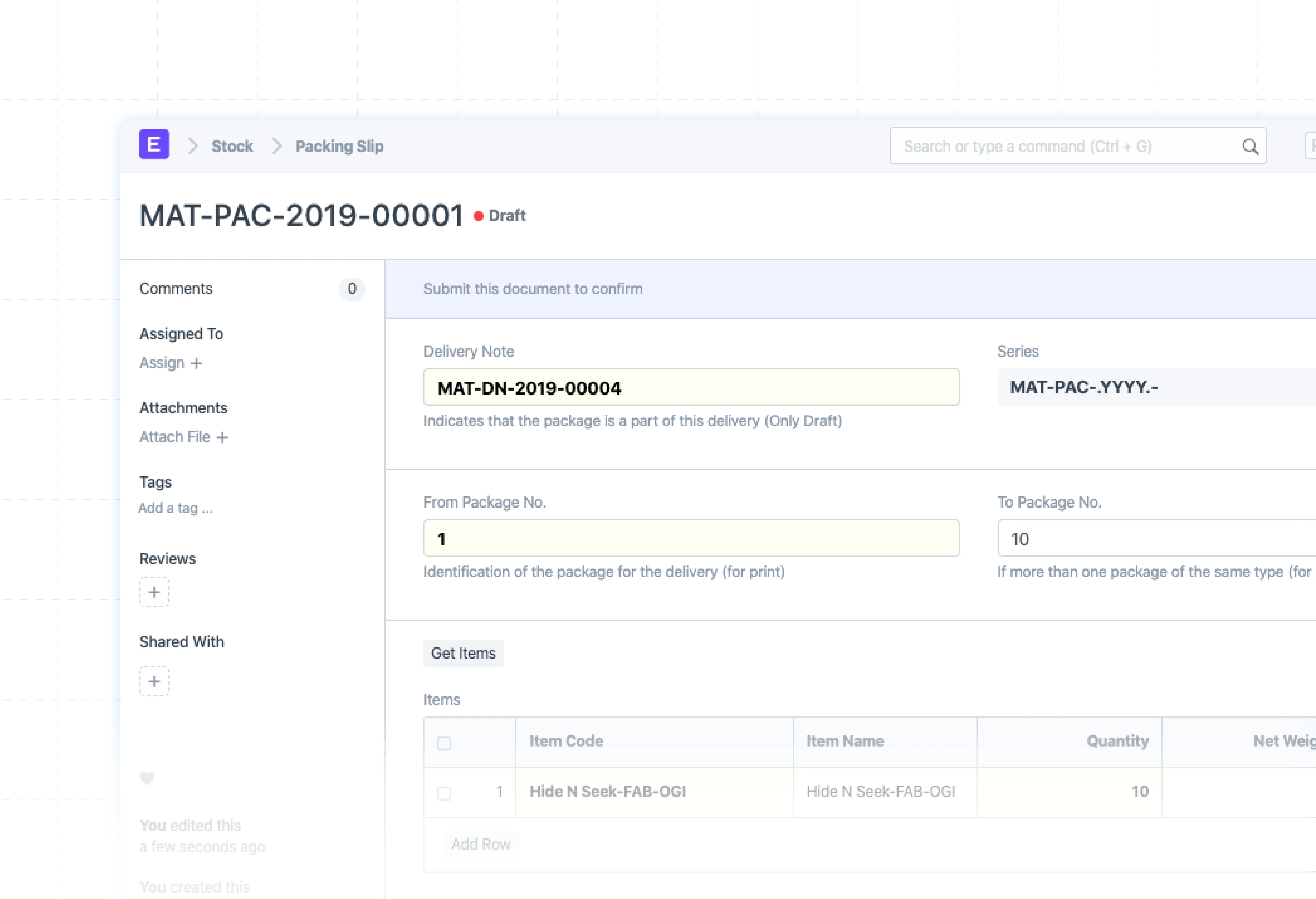Screen dimensions: 1316x899
Task: Click the To Package No. field
Action: point(1155,538)
